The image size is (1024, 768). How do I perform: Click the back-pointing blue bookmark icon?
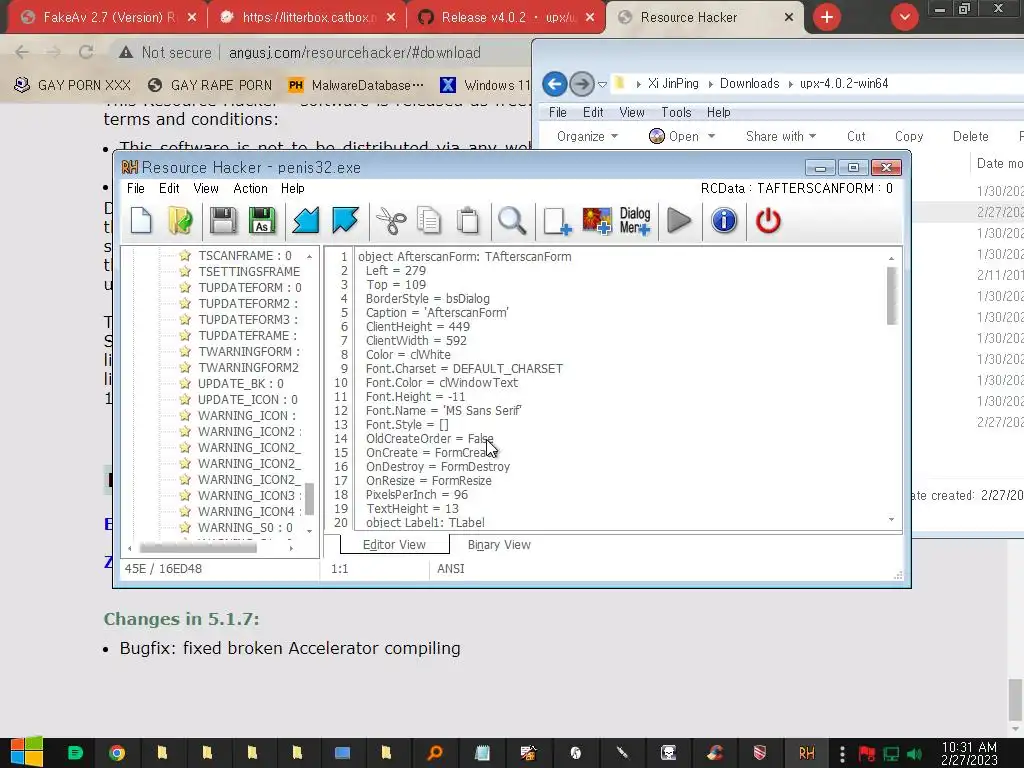306,221
